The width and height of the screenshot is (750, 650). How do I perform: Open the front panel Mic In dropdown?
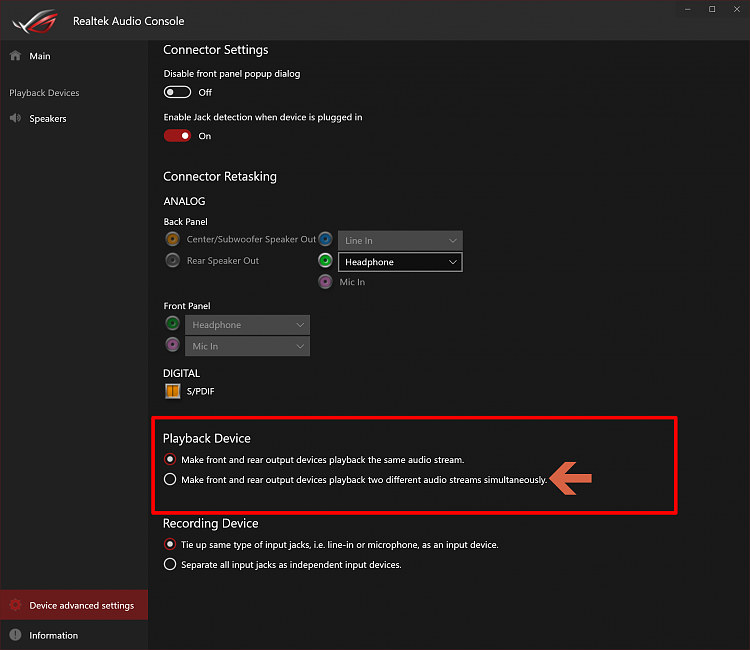coord(247,346)
